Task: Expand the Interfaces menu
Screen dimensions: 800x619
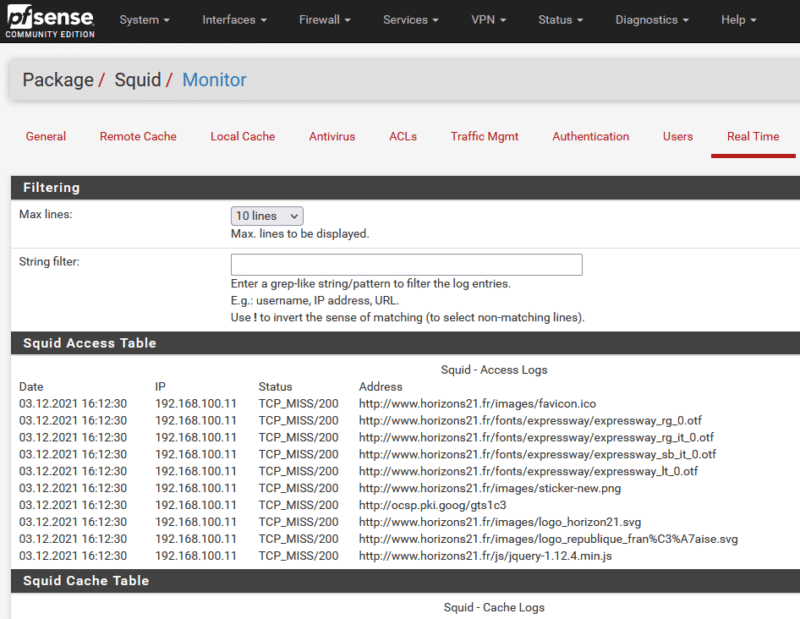Action: coord(234,20)
